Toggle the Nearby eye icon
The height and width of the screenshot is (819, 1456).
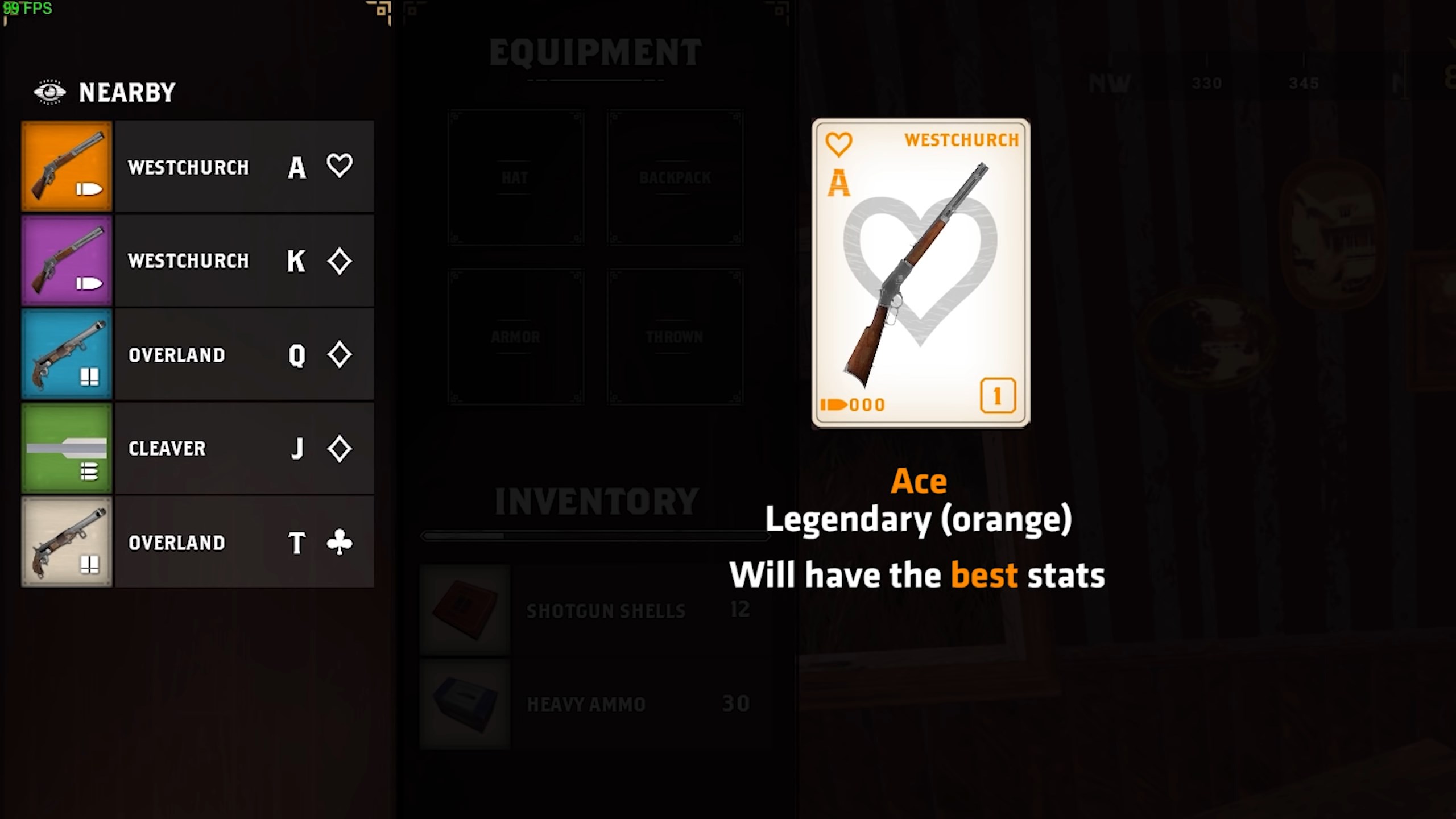pyautogui.click(x=49, y=92)
